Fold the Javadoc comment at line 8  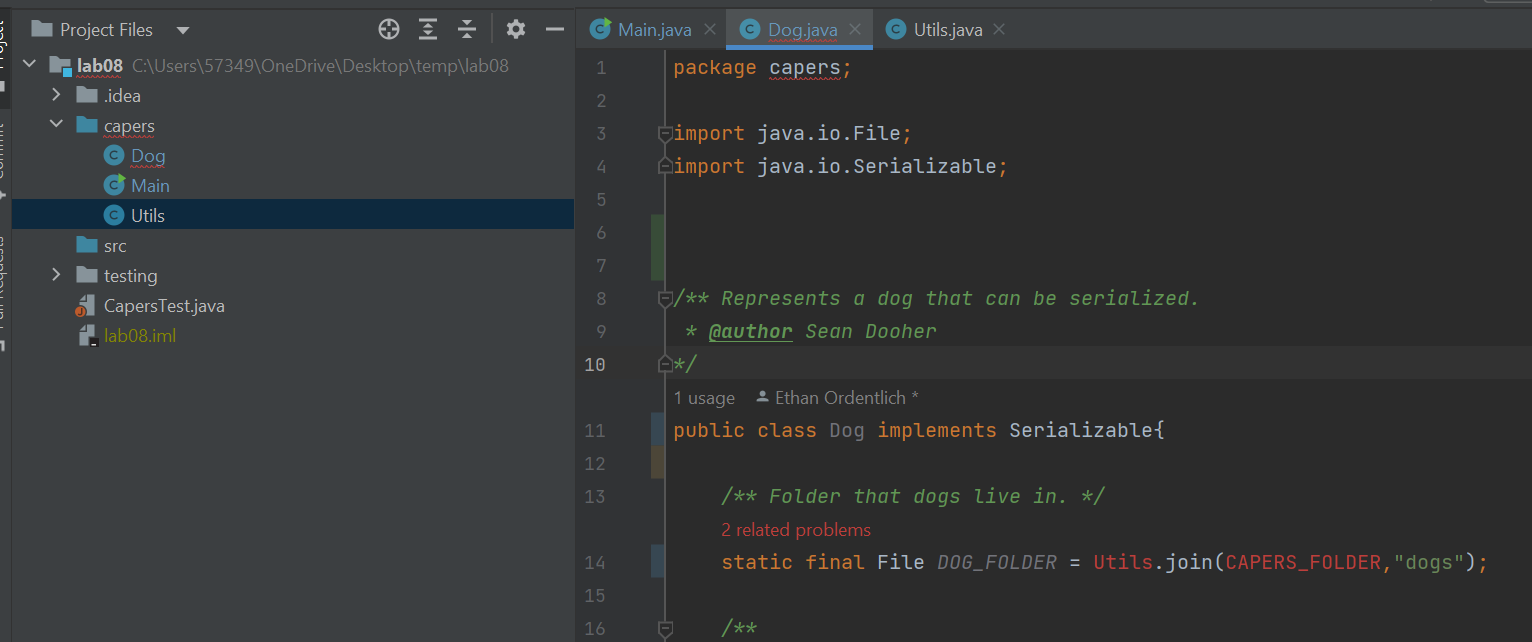664,298
